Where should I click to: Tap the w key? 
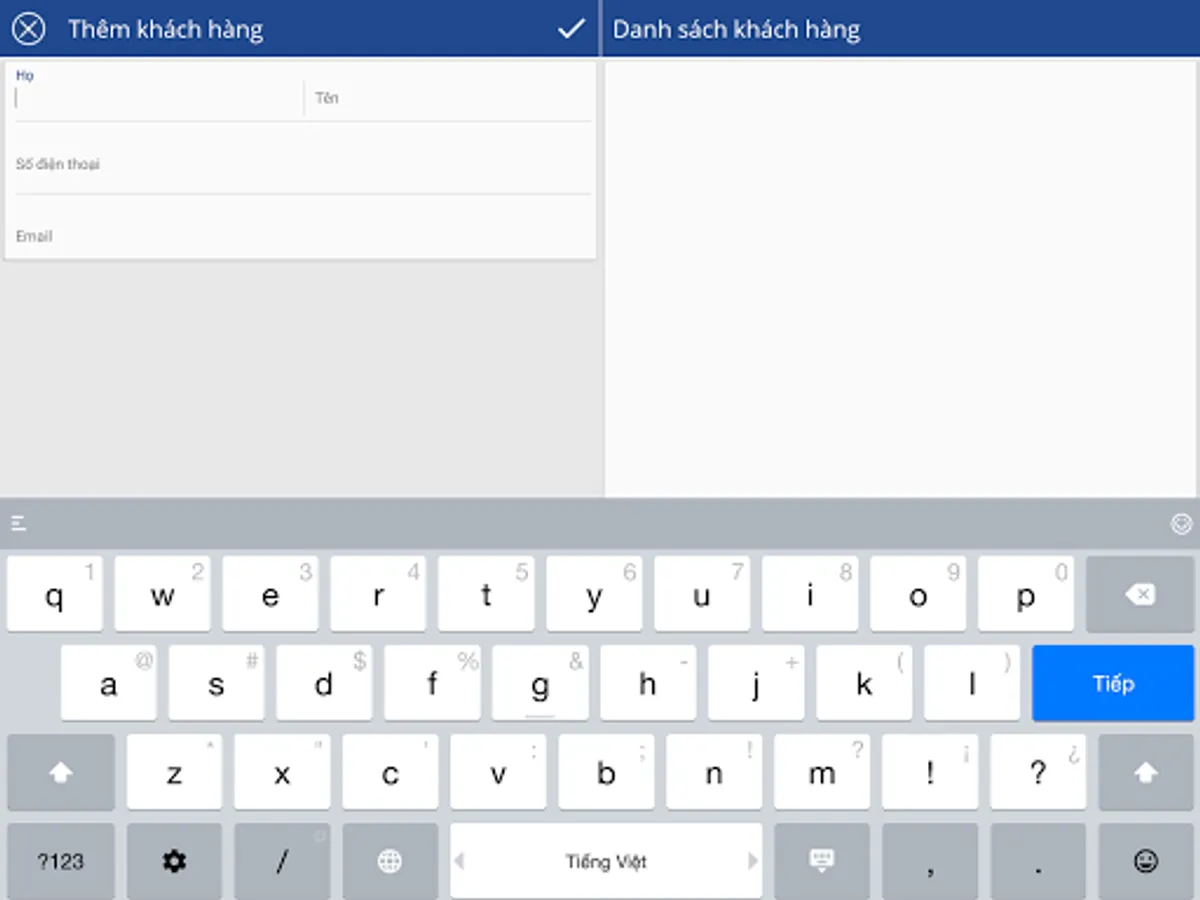pyautogui.click(x=162, y=595)
